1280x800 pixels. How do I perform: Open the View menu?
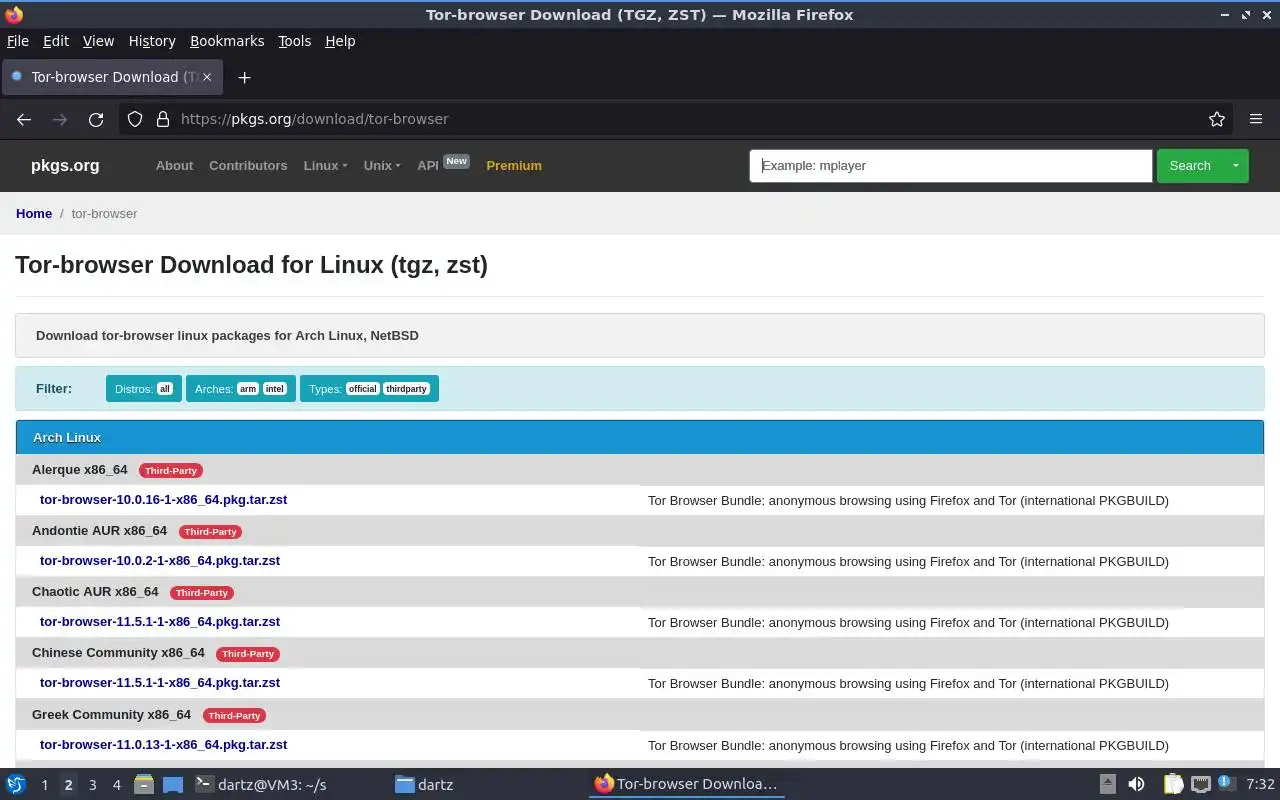(x=98, y=41)
